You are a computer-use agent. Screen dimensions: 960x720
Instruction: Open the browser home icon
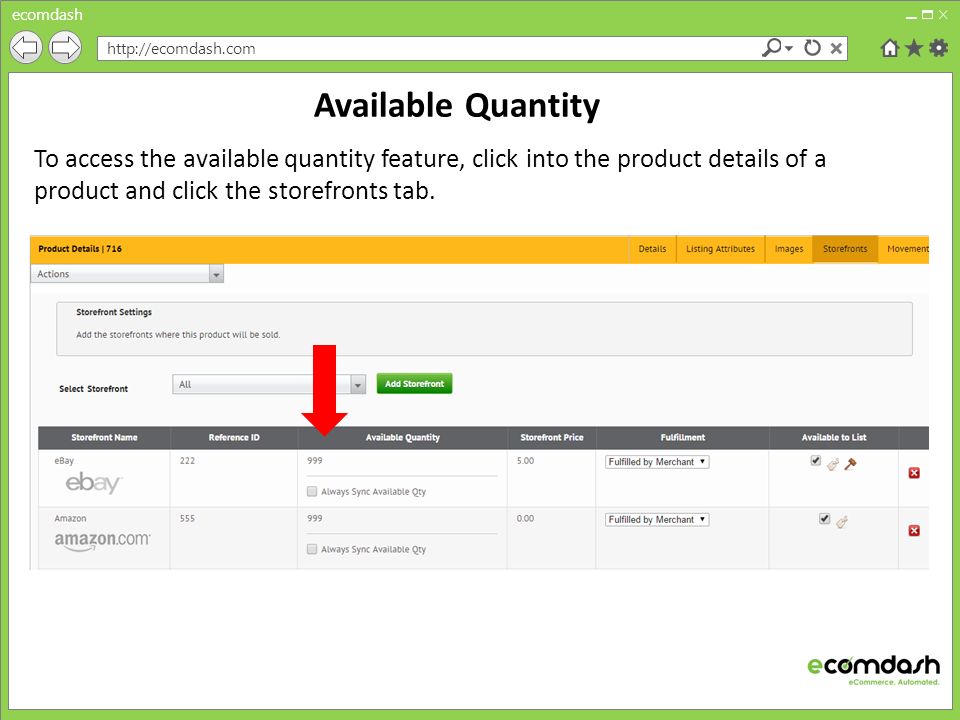pos(890,48)
